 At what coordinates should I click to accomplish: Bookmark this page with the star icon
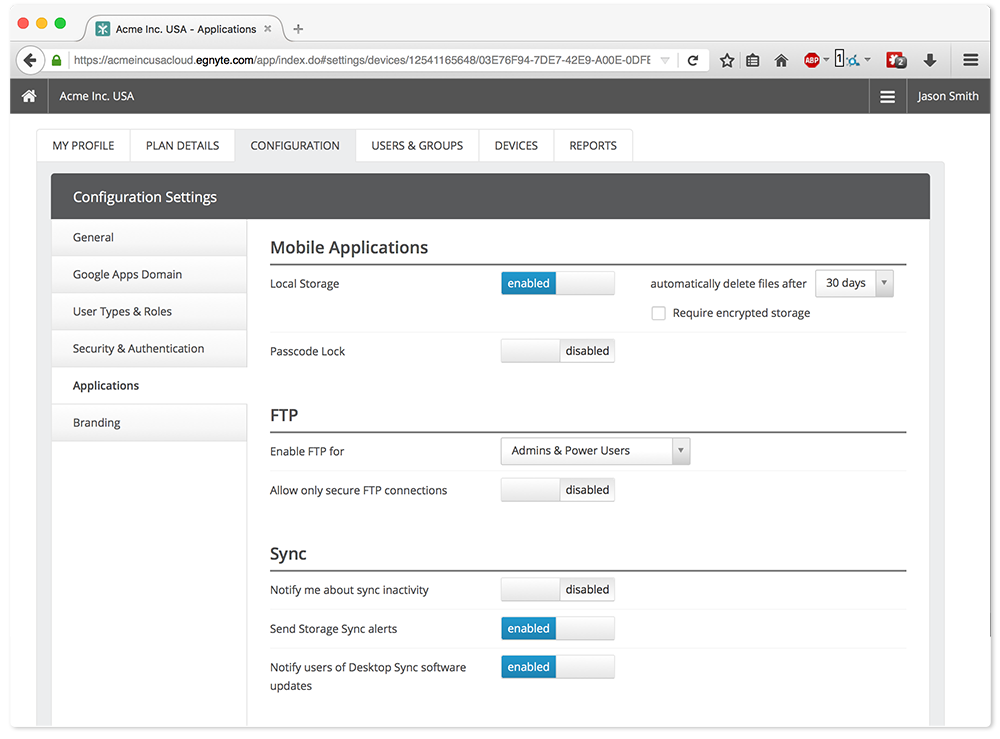pos(727,61)
